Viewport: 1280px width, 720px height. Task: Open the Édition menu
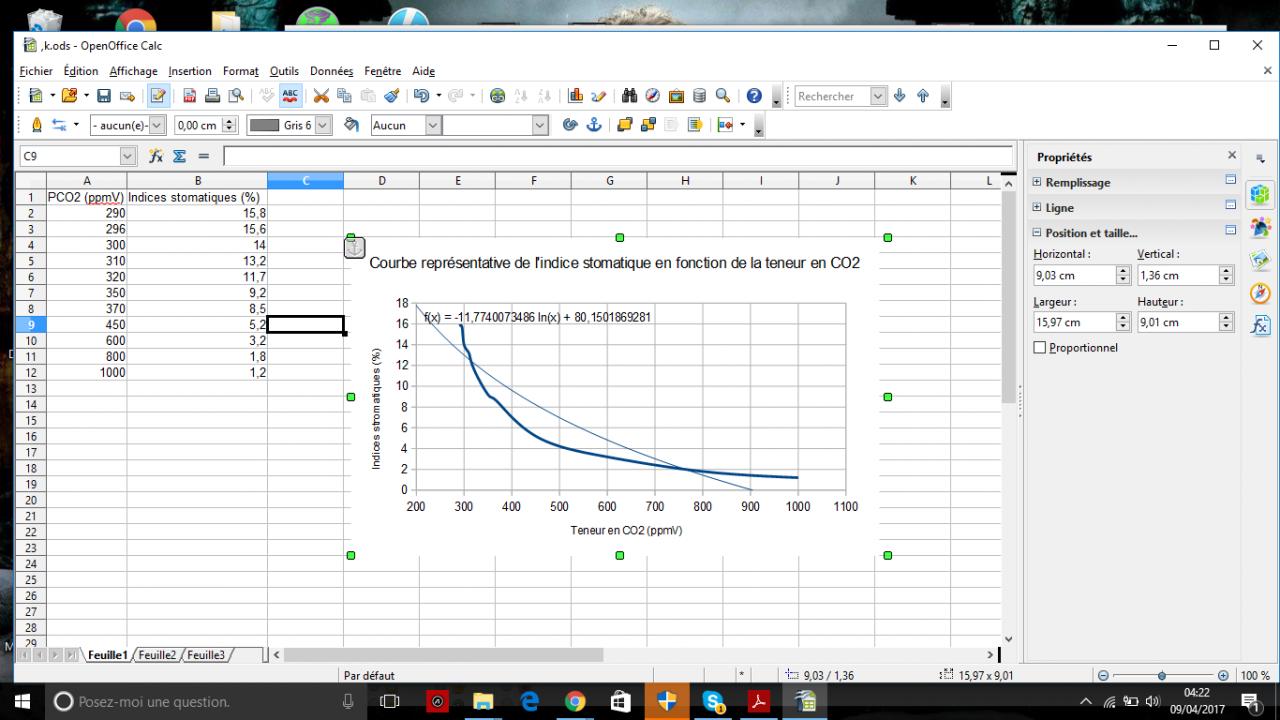tap(81, 71)
